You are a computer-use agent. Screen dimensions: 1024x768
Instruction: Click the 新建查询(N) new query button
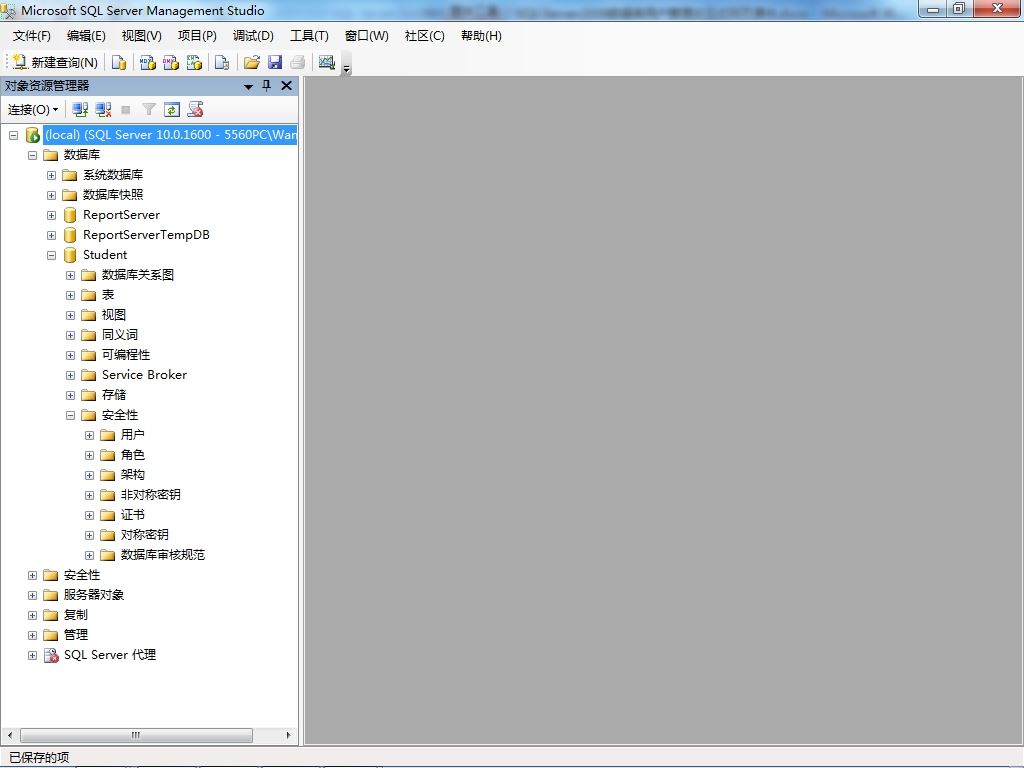click(x=55, y=62)
